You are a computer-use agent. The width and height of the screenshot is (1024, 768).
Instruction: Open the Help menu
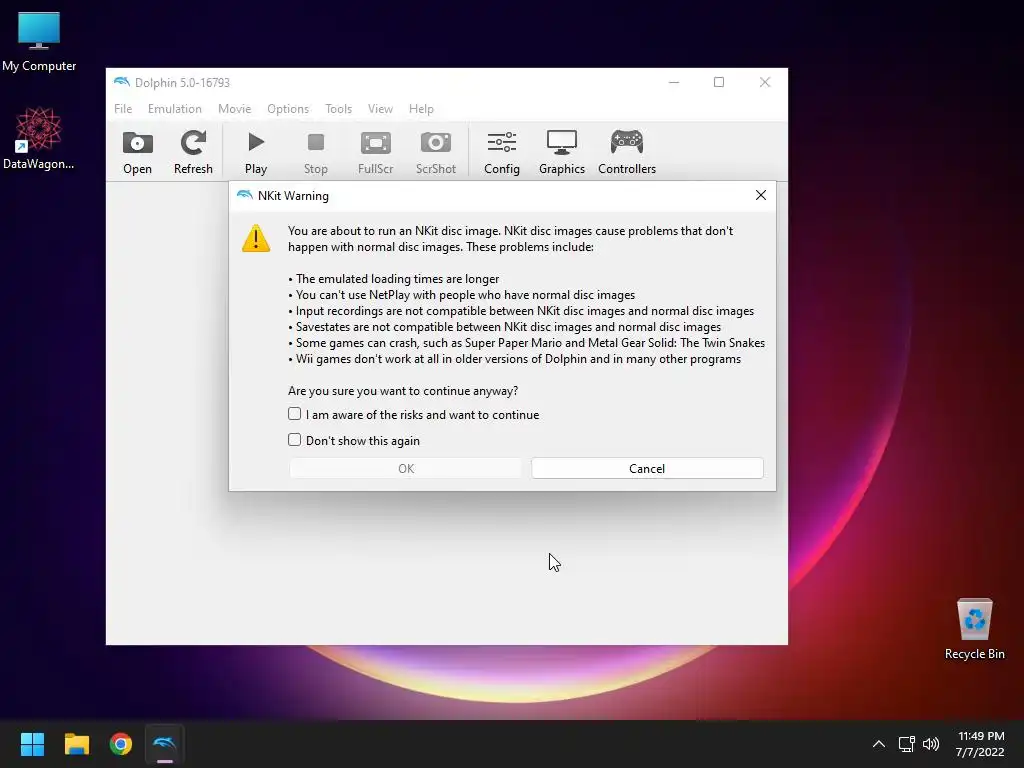tap(421, 108)
